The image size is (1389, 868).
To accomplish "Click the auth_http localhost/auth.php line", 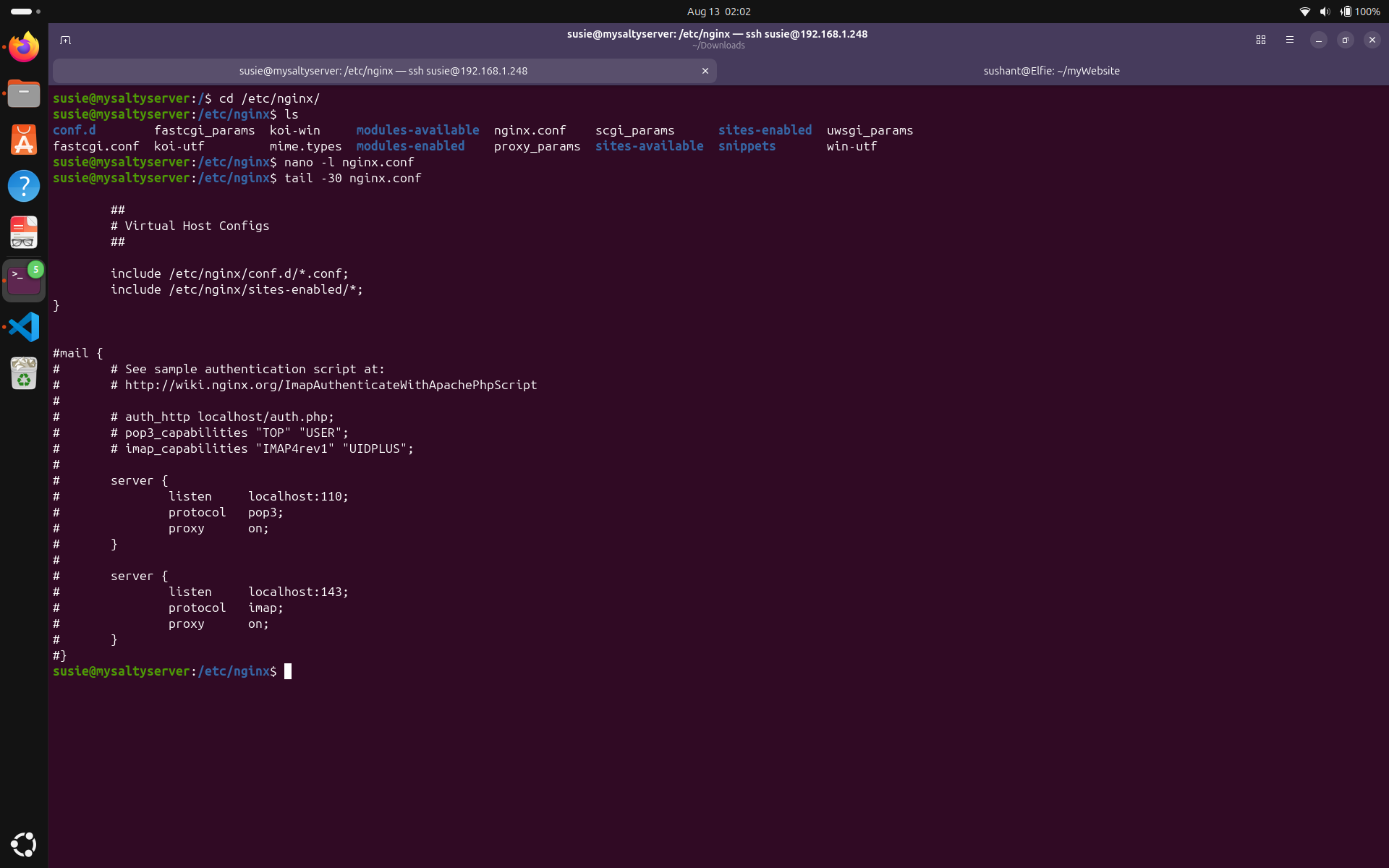I will pyautogui.click(x=222, y=417).
